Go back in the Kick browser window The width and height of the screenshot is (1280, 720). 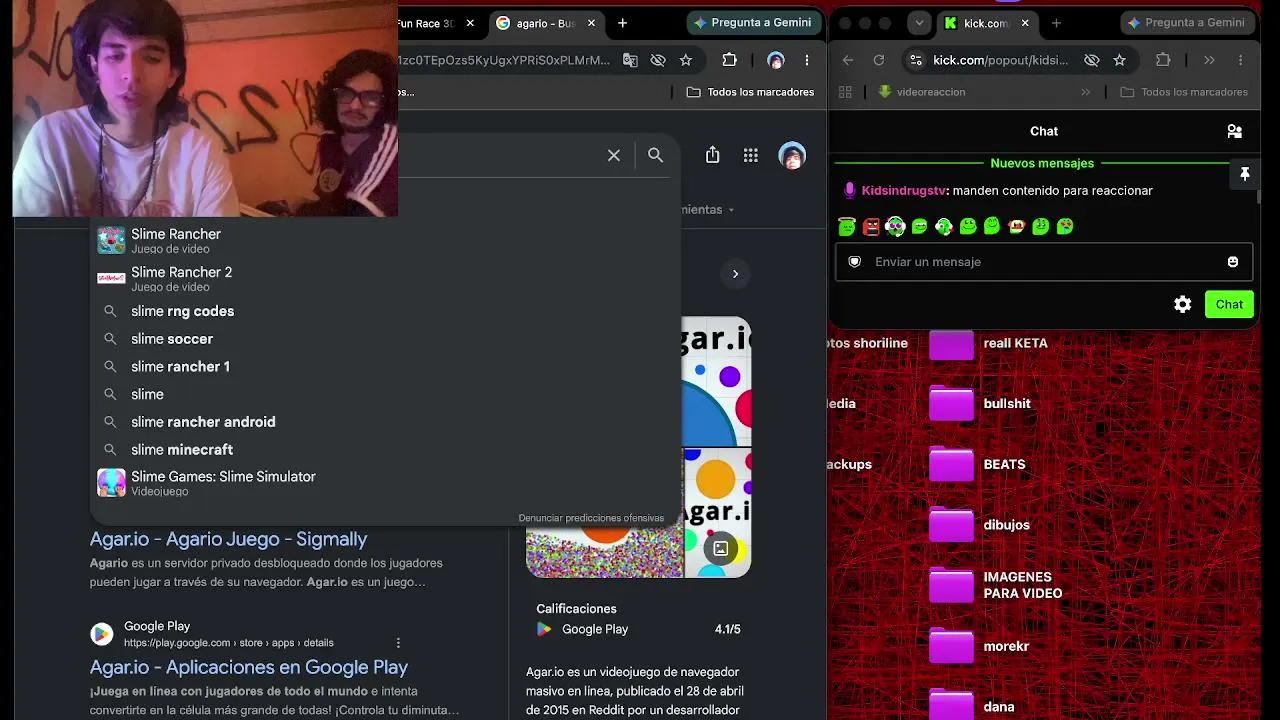tap(848, 60)
